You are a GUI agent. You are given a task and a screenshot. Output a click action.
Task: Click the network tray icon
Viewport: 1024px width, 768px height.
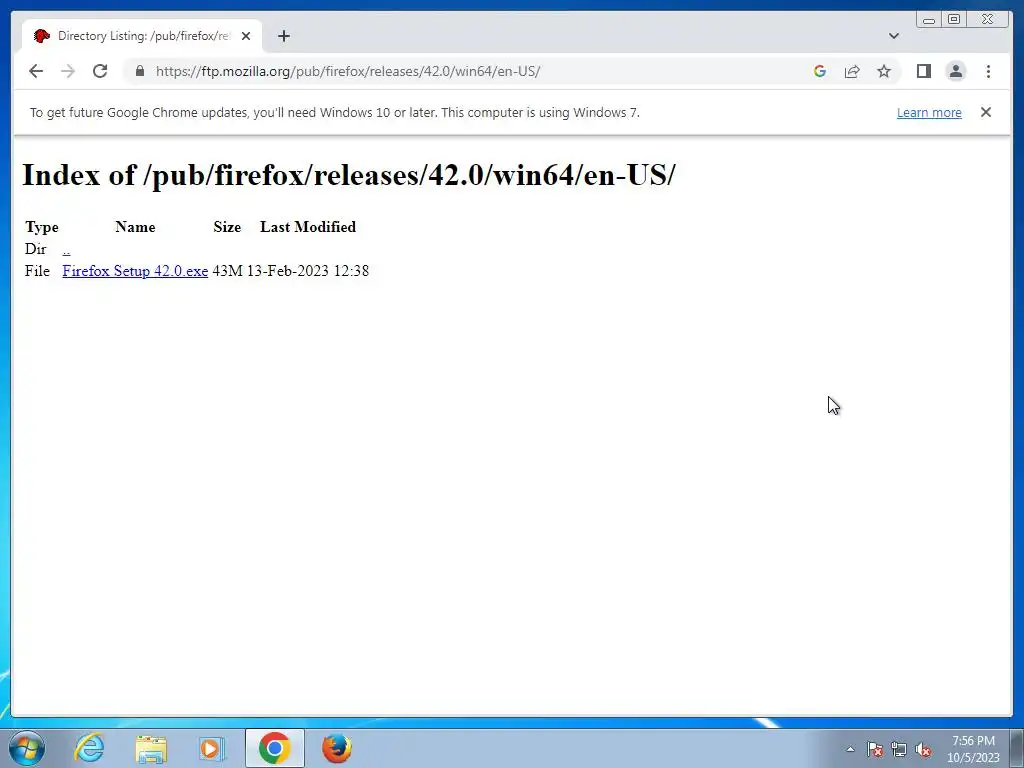coord(899,749)
